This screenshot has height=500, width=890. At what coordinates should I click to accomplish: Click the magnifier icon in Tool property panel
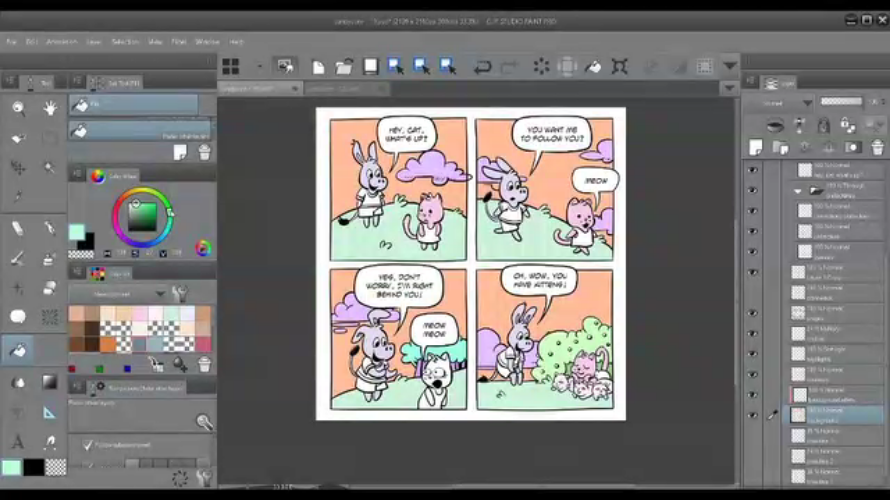click(x=204, y=422)
